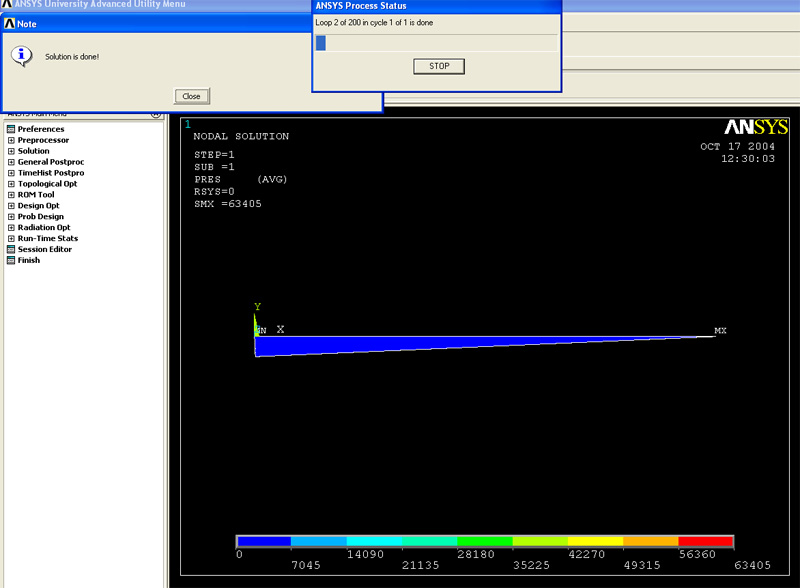
Task: Click the "X" axis label
Action: click(x=280, y=330)
